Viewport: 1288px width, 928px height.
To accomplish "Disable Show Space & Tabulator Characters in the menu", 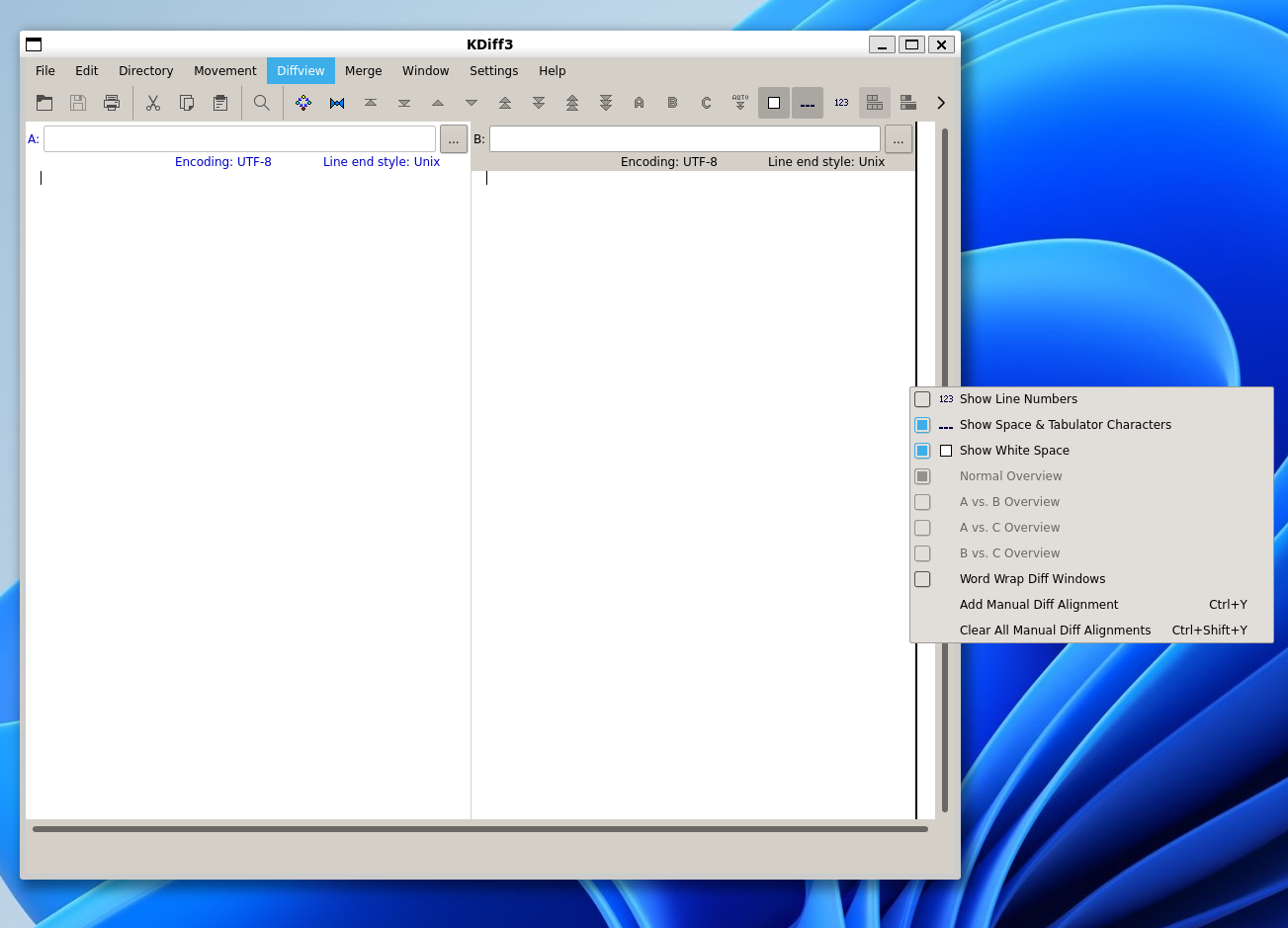I will coord(1065,424).
